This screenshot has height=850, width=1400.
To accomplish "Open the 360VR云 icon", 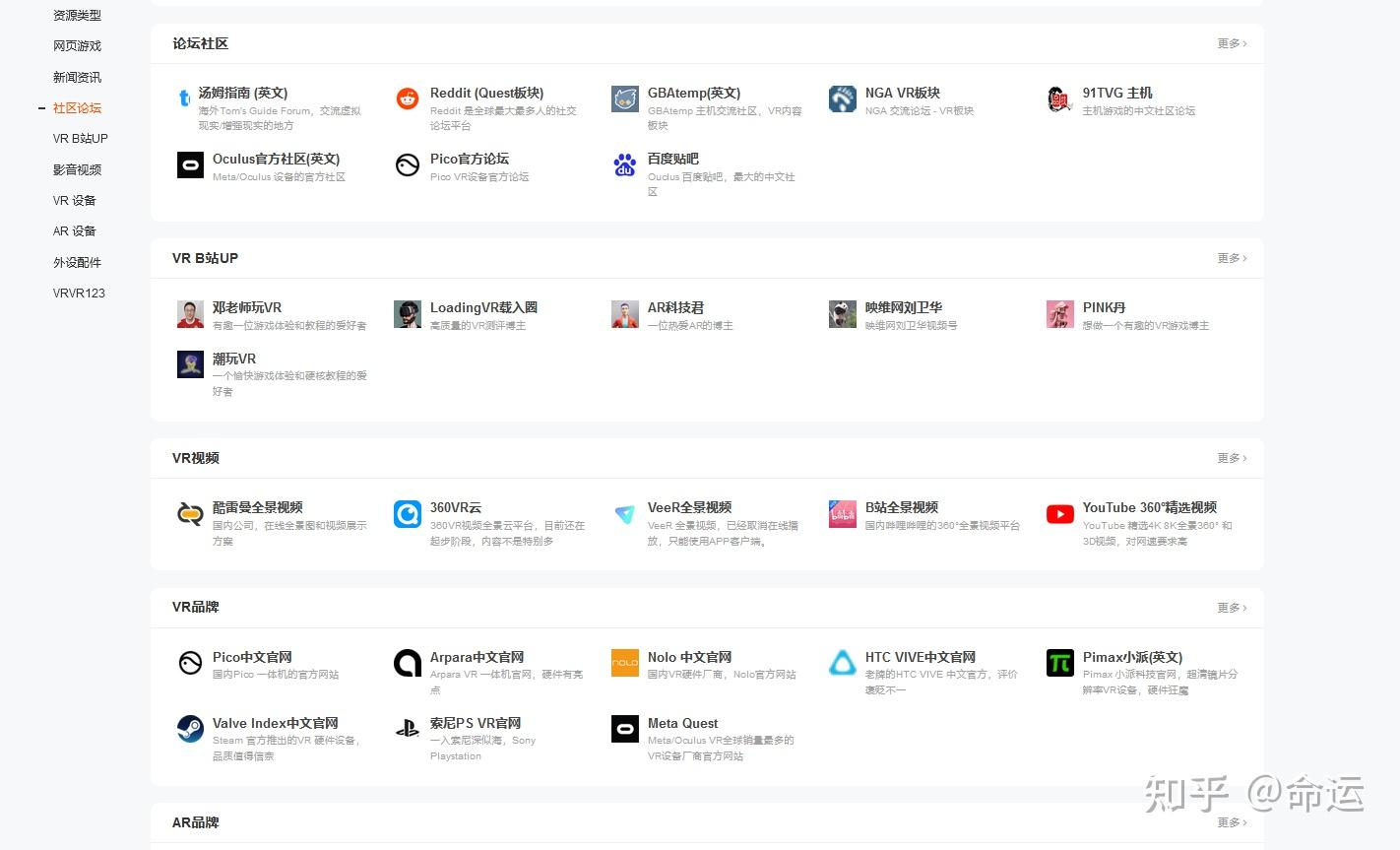I will (408, 514).
